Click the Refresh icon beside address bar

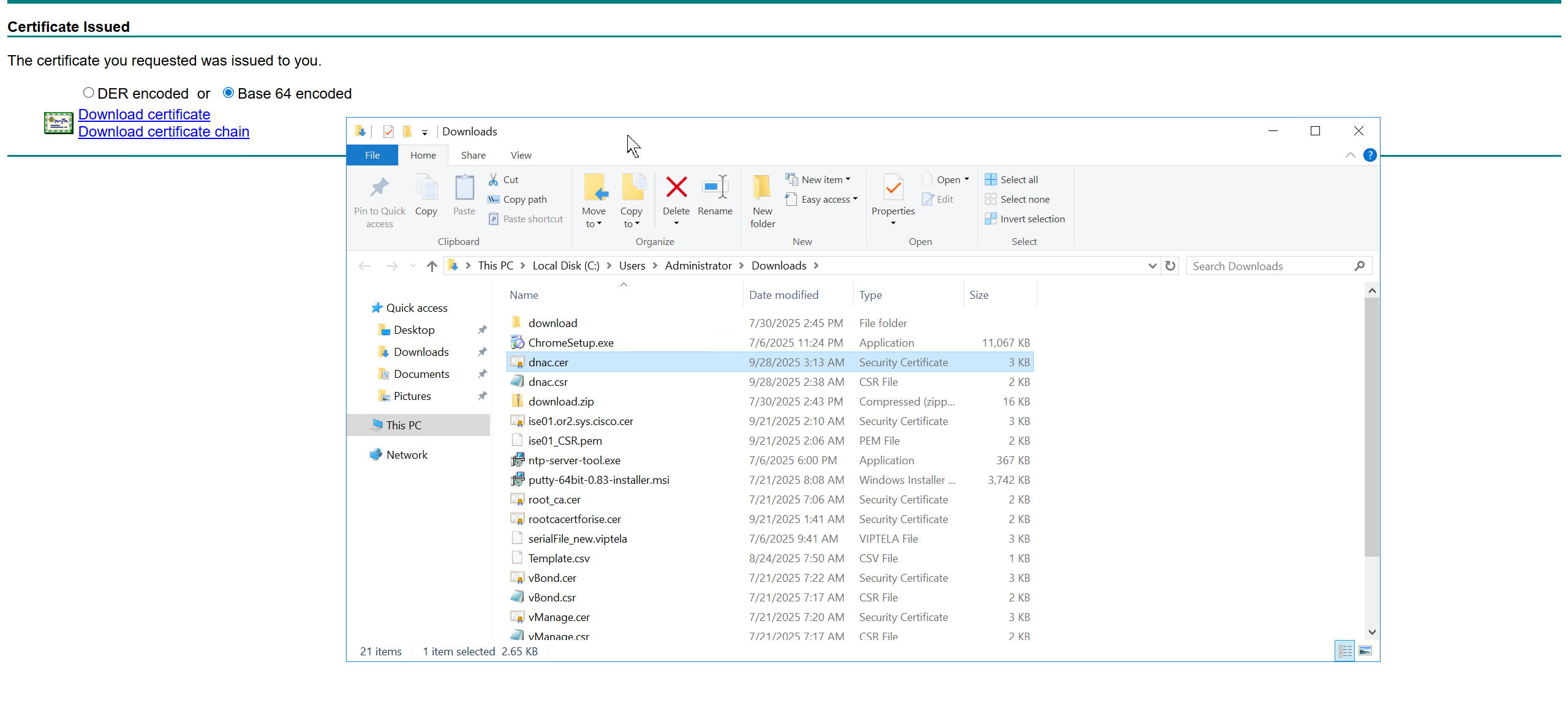1170,266
